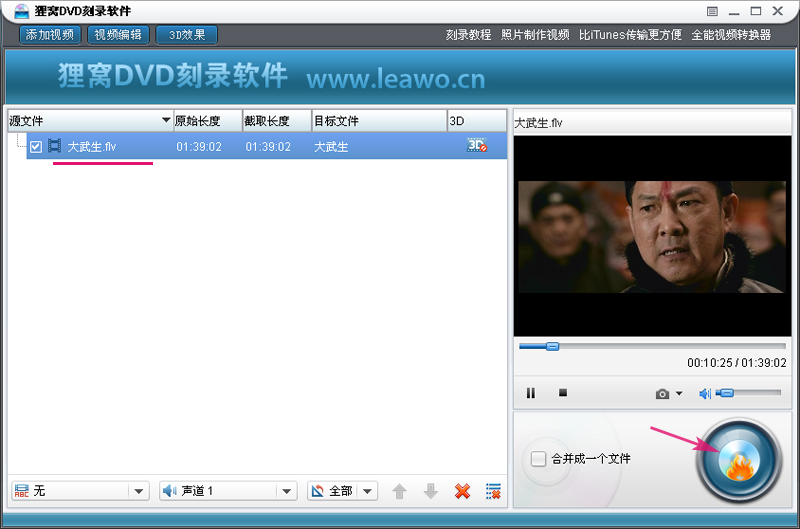The height and width of the screenshot is (529, 800).
Task: Click the original length cell 01:39:02
Action: pos(199,147)
